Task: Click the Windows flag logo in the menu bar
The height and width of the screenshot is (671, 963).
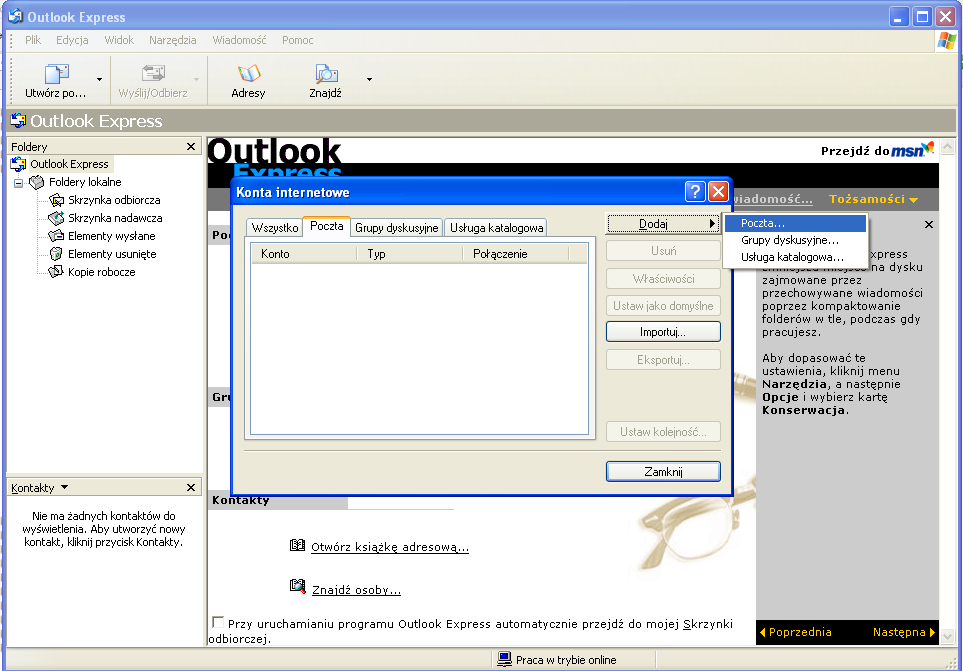Action: click(946, 41)
